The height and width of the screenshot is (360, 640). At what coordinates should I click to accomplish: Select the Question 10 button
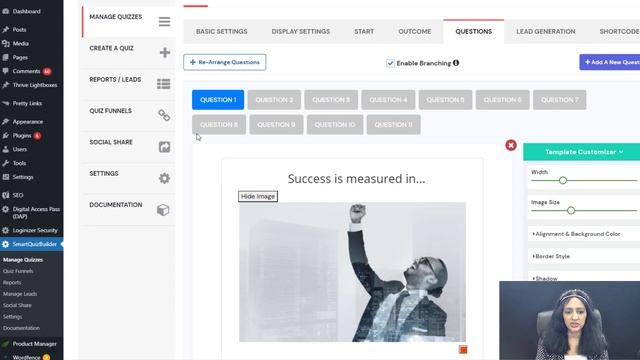335,124
